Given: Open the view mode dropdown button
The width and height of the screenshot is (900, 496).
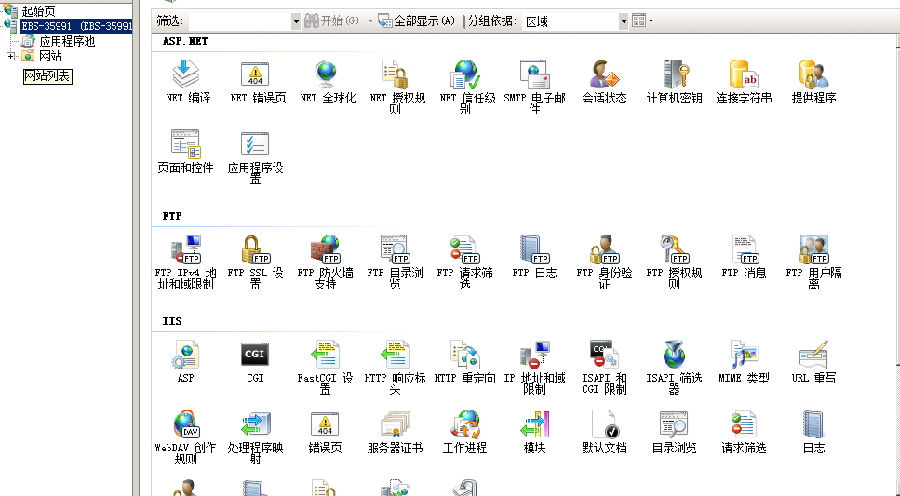Looking at the screenshot, I should [641, 21].
